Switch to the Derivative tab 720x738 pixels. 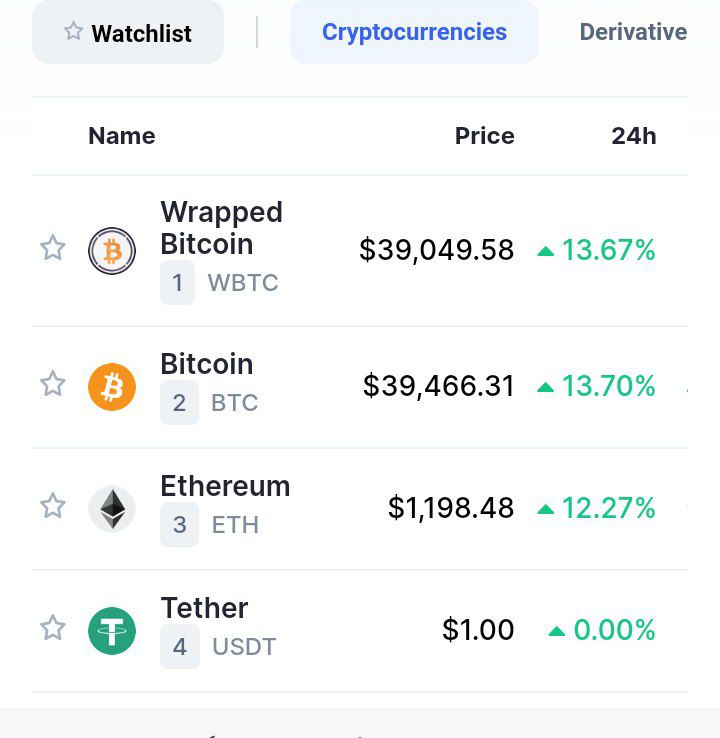(x=633, y=32)
